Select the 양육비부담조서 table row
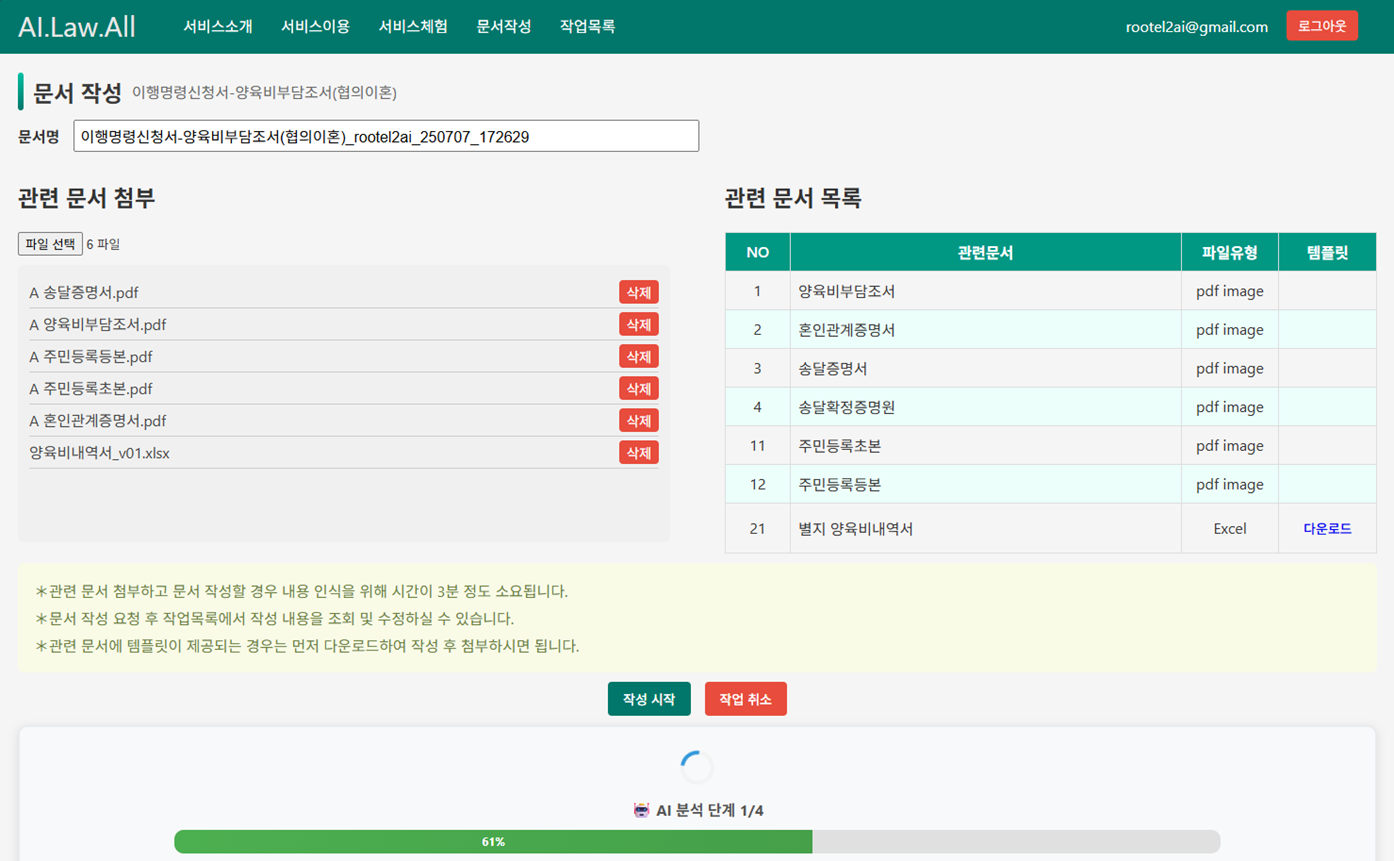The width and height of the screenshot is (1394, 861). (x=1051, y=291)
